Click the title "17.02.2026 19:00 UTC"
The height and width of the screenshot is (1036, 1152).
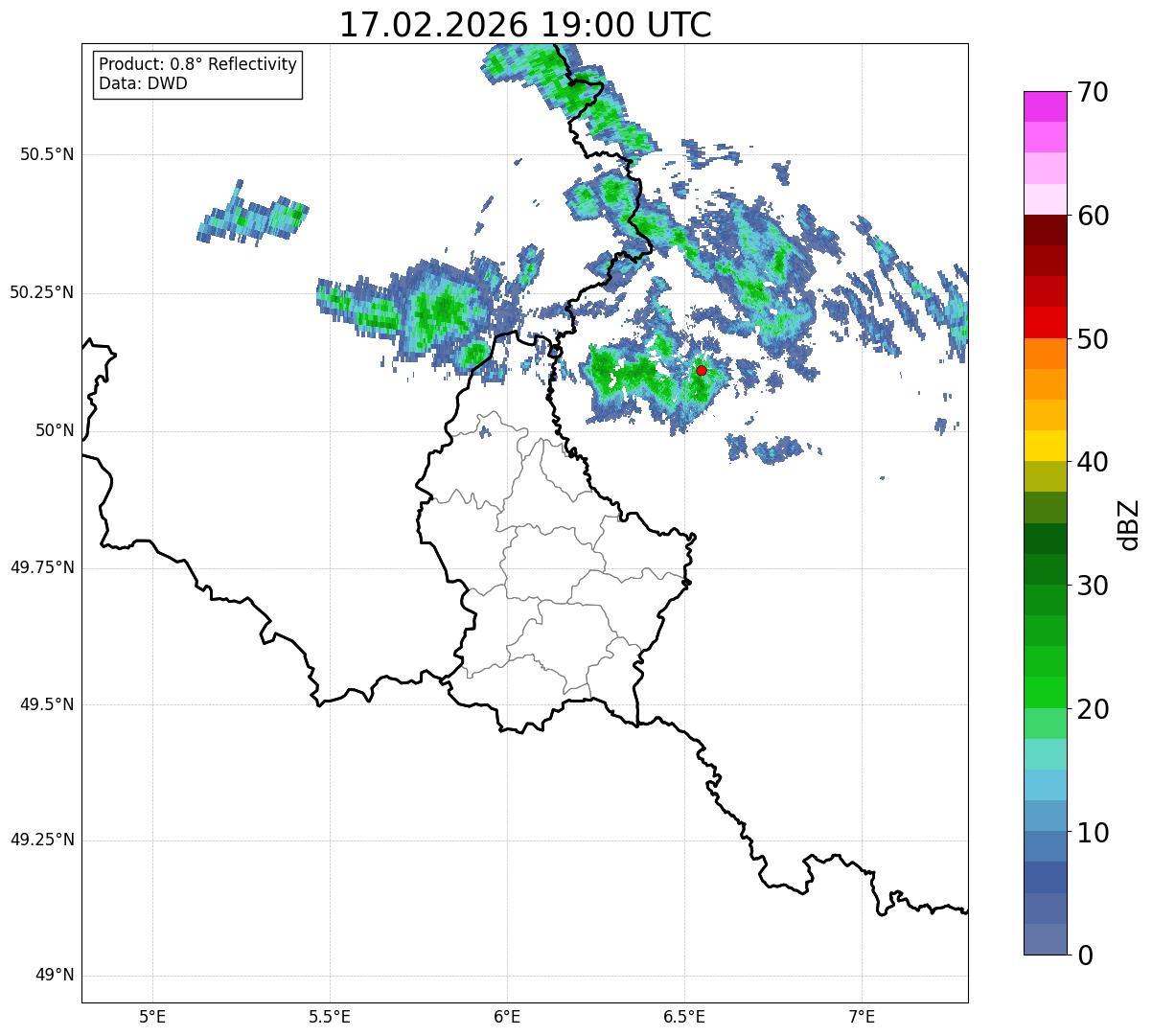click(x=525, y=24)
